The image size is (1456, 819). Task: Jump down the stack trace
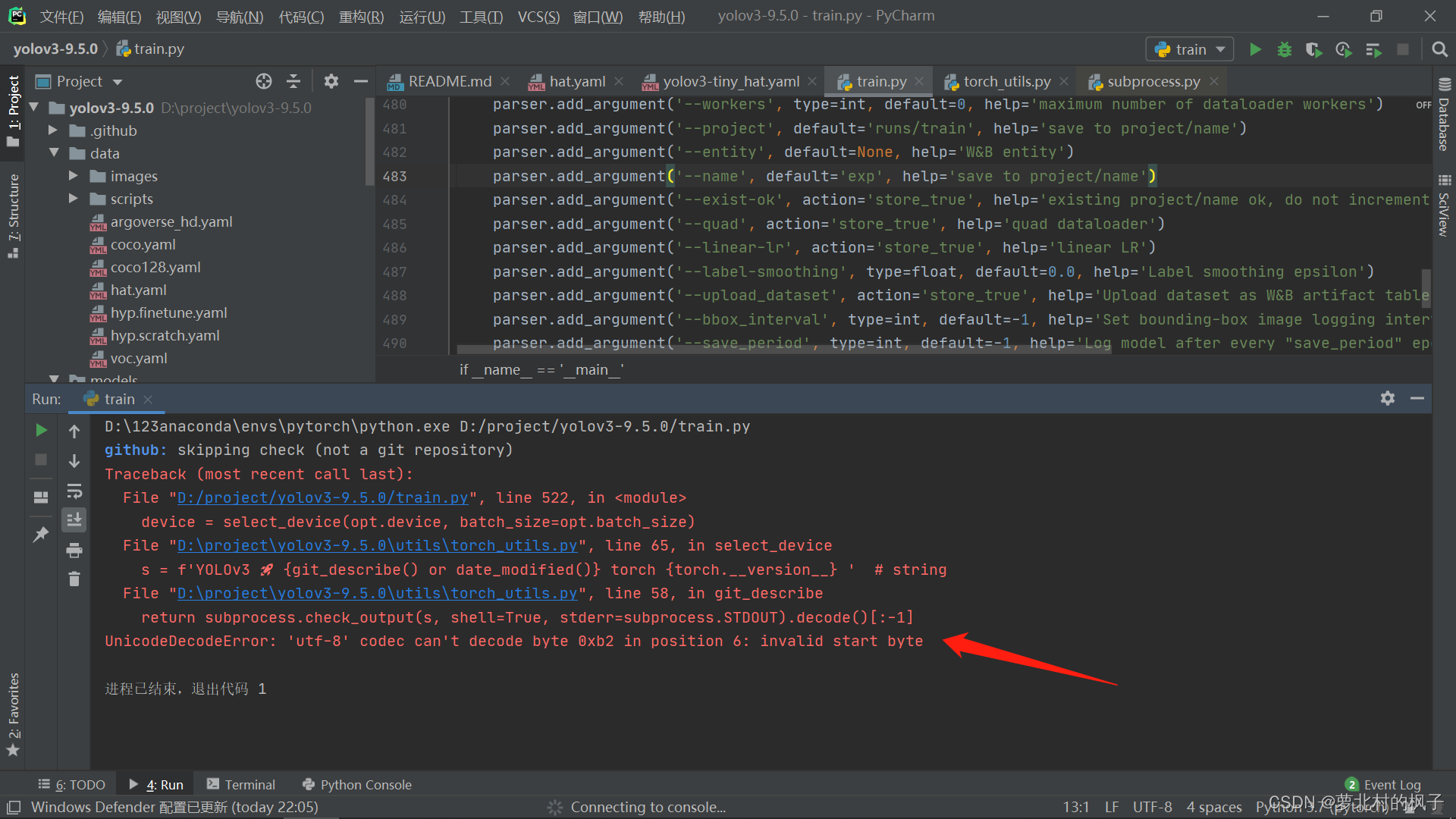(74, 461)
